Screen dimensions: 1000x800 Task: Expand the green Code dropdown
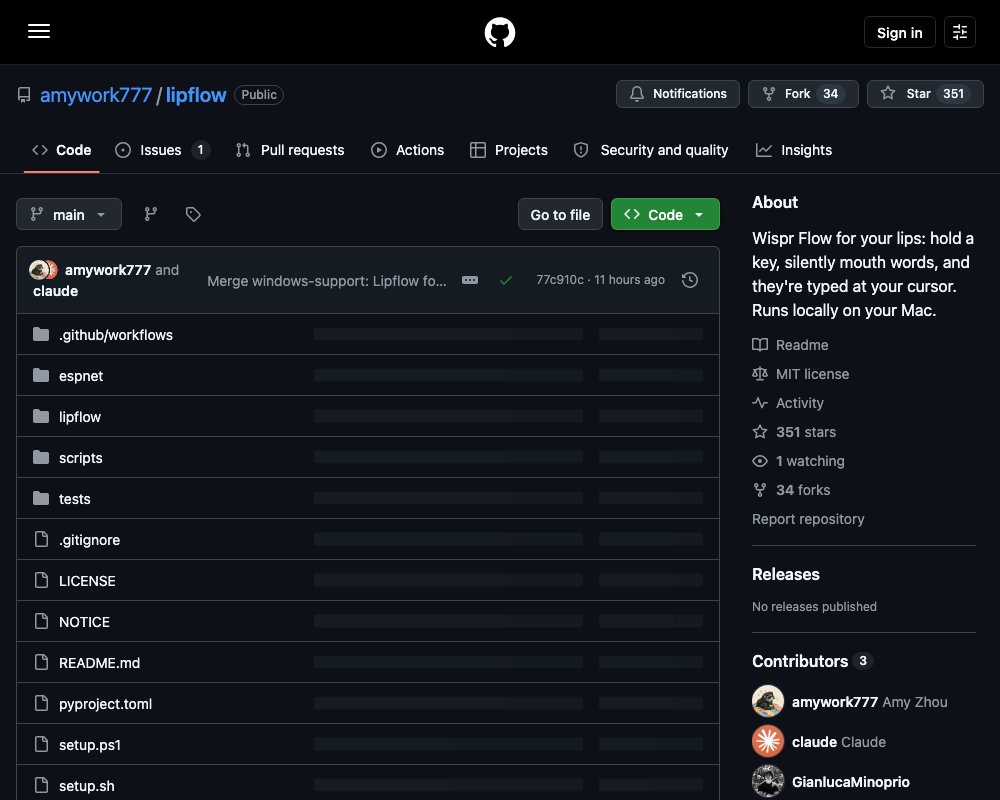pyautogui.click(x=665, y=214)
